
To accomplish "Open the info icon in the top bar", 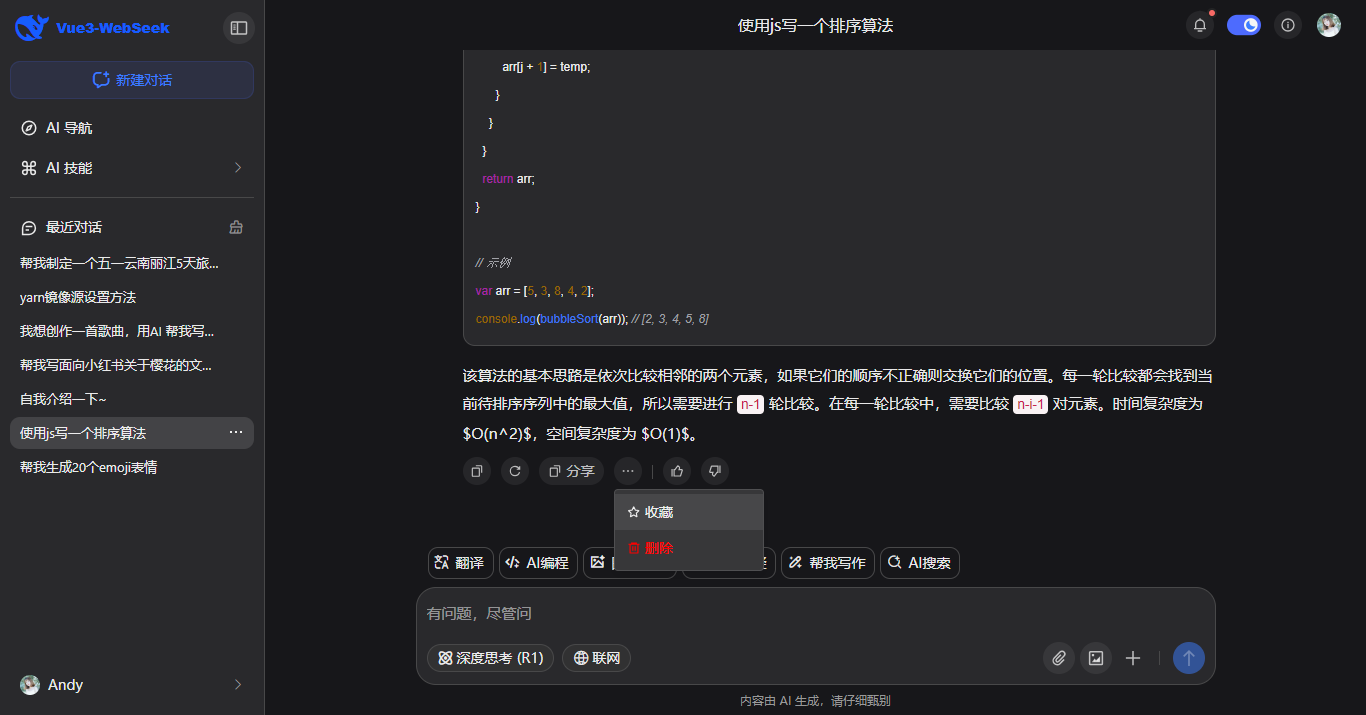I will [1287, 25].
